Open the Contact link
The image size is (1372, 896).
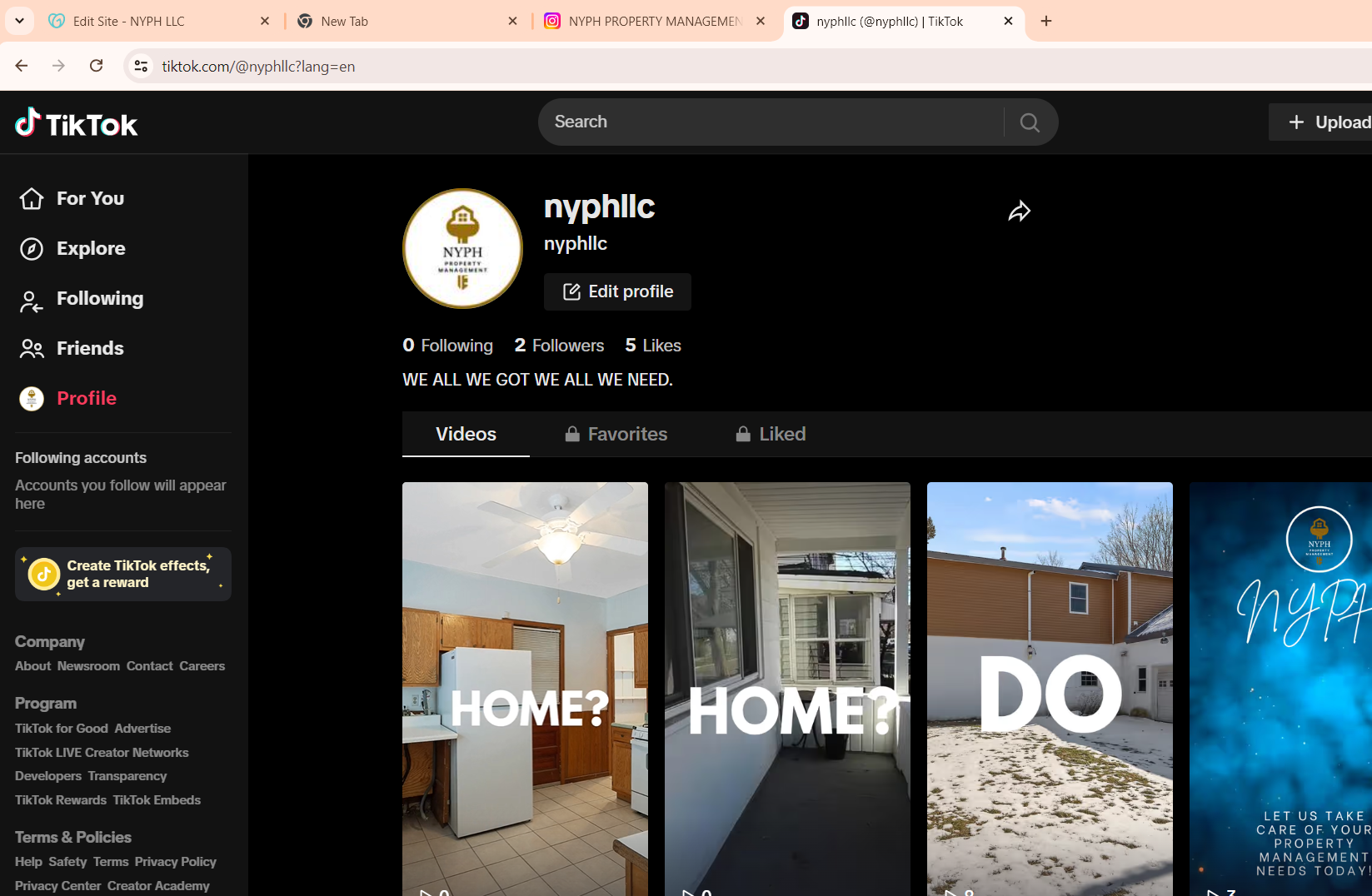coord(150,666)
